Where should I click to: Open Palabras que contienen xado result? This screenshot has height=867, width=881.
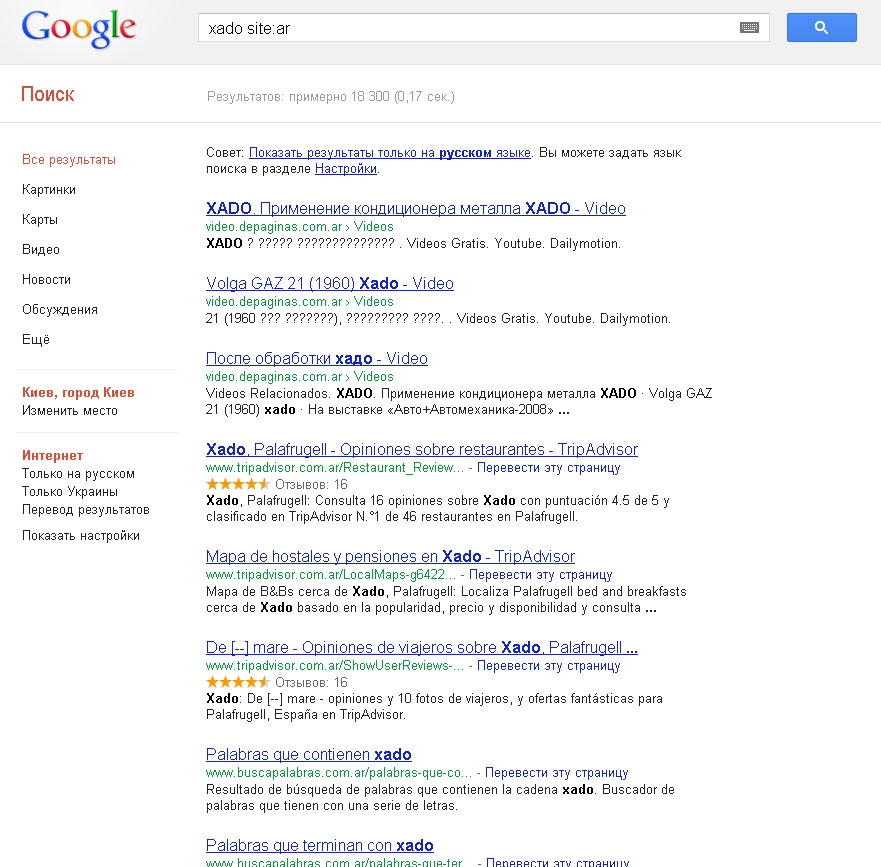click(308, 754)
